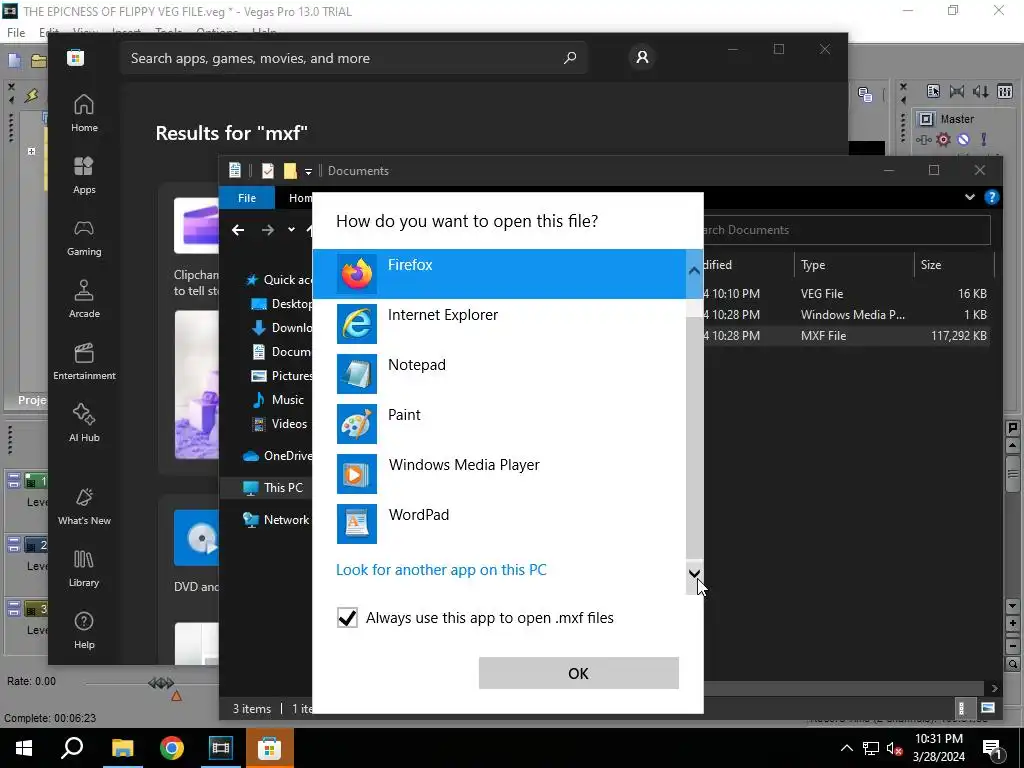
Task: Select Firefox in the open-with list
Action: (x=499, y=274)
